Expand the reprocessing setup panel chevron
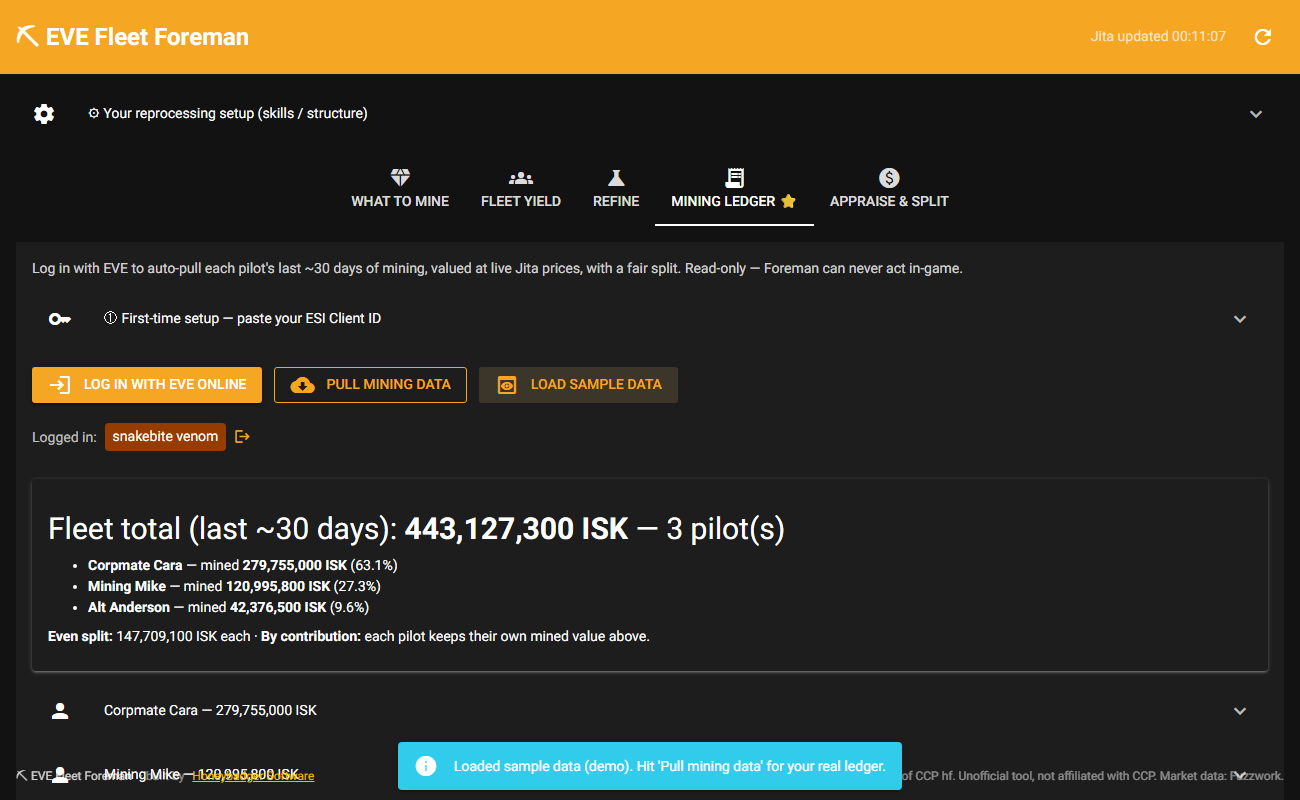Image resolution: width=1300 pixels, height=800 pixels. click(1256, 114)
